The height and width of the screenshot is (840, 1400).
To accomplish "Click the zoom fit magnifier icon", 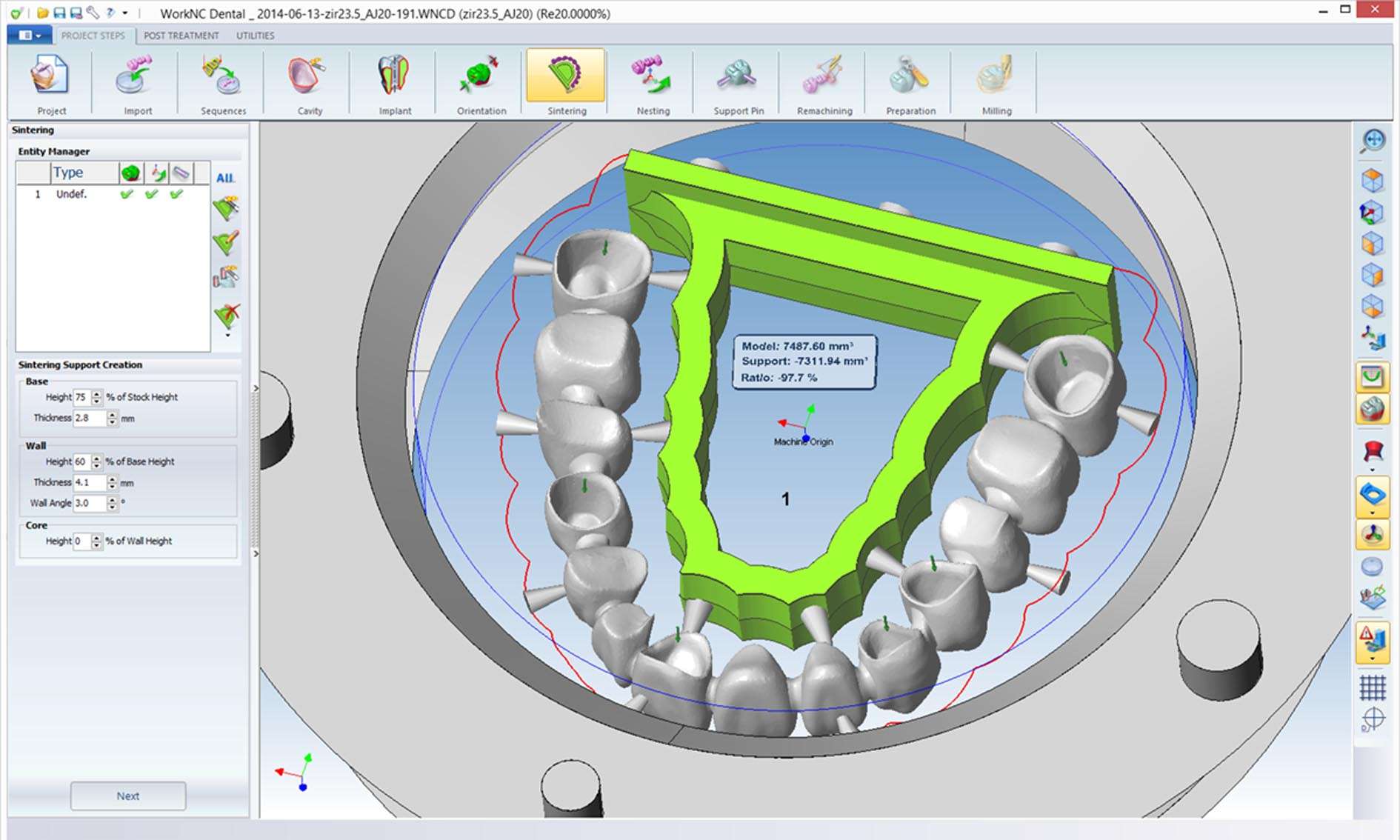I will (1372, 140).
